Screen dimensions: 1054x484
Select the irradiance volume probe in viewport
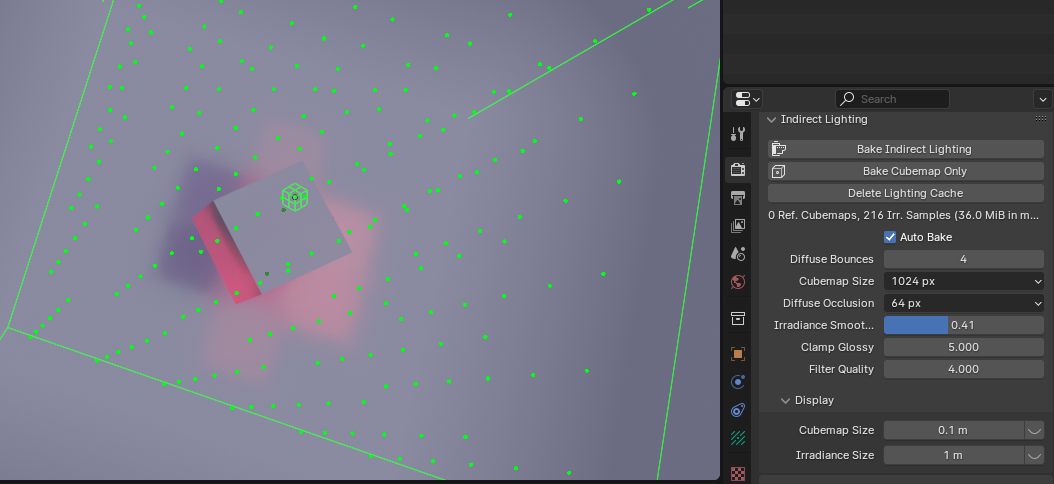294,197
